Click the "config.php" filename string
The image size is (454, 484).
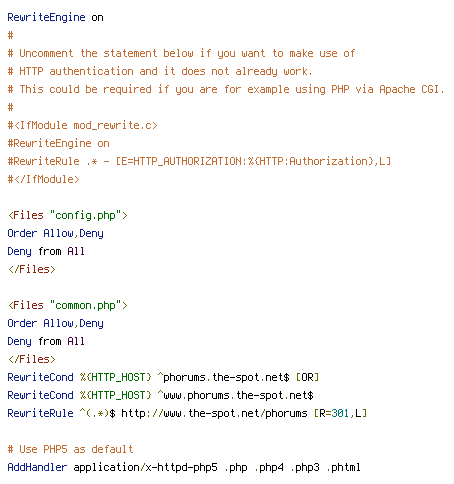coord(85,215)
